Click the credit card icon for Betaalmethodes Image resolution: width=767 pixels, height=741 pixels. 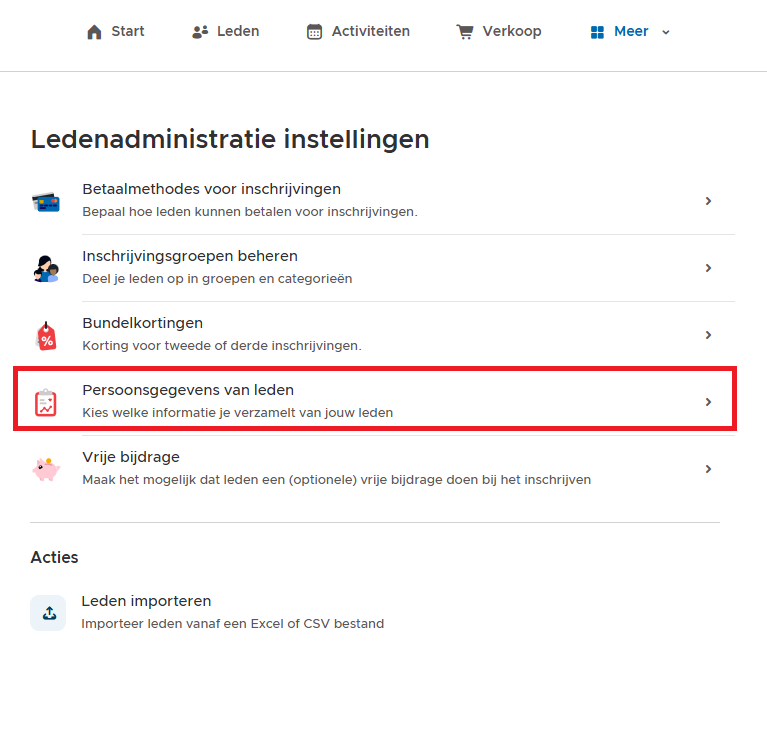point(46,202)
